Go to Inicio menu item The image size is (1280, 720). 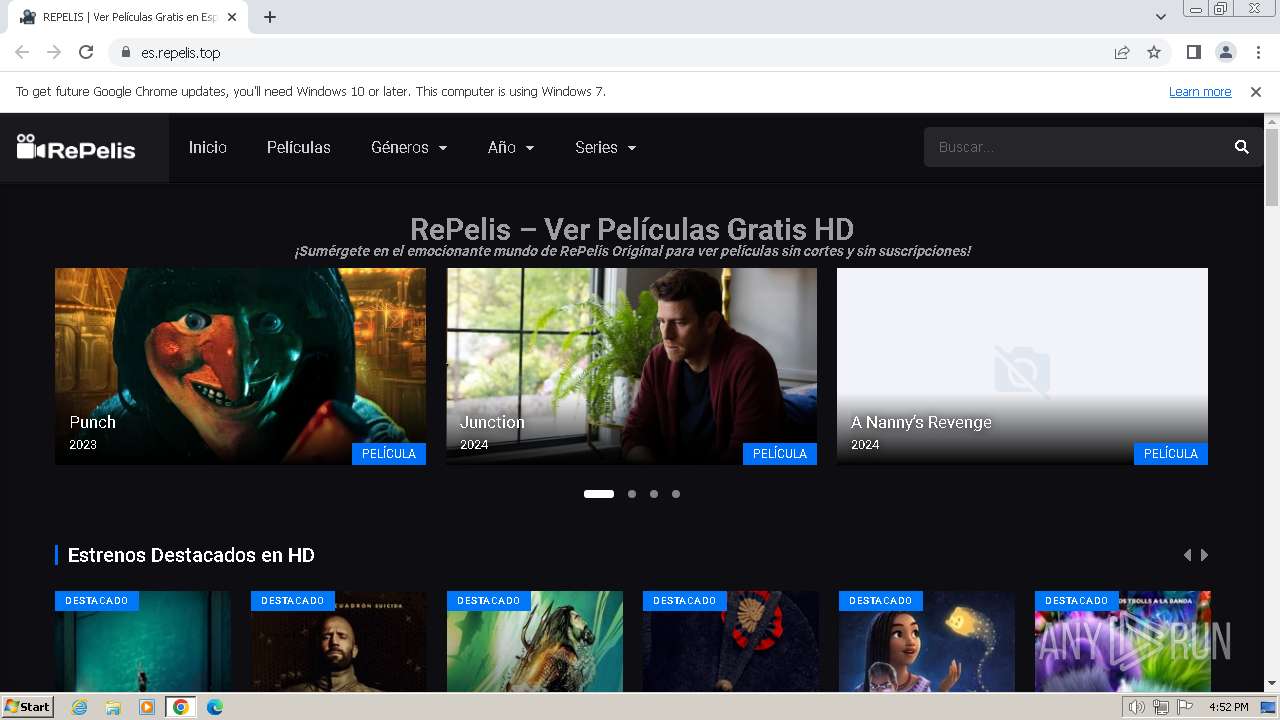208,147
